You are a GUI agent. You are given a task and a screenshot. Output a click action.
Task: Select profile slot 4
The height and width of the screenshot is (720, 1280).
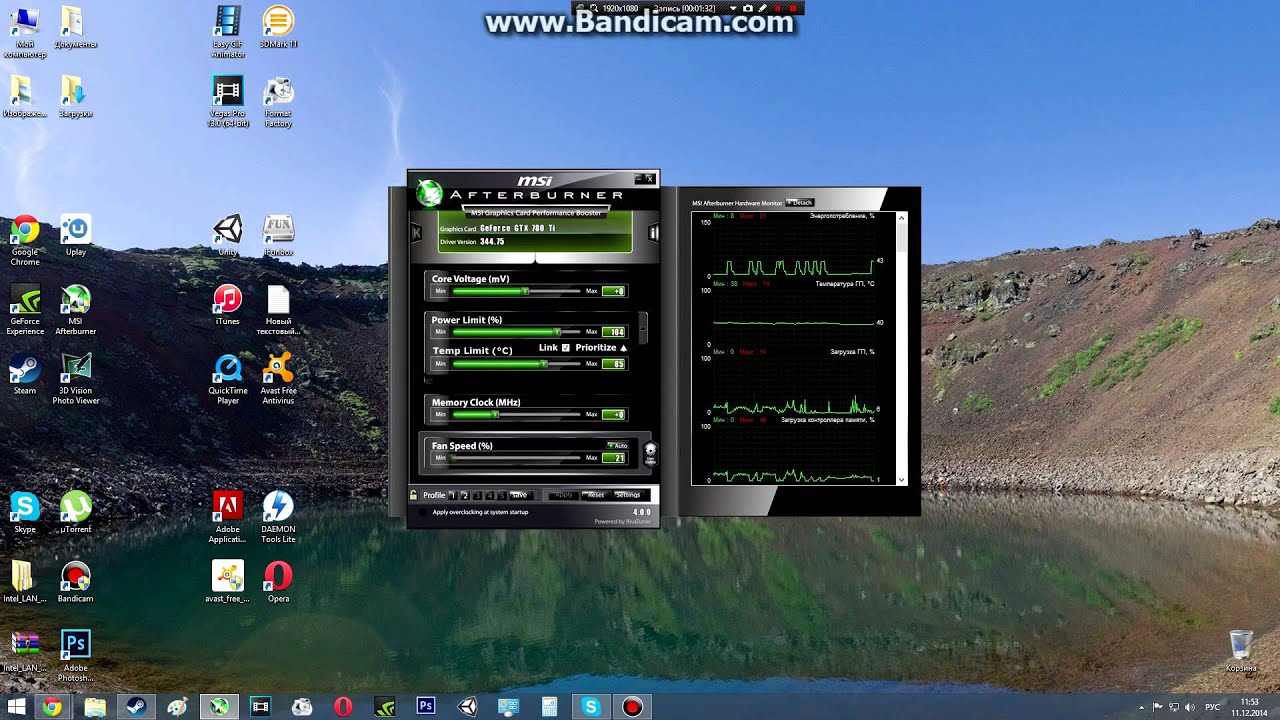coord(490,495)
